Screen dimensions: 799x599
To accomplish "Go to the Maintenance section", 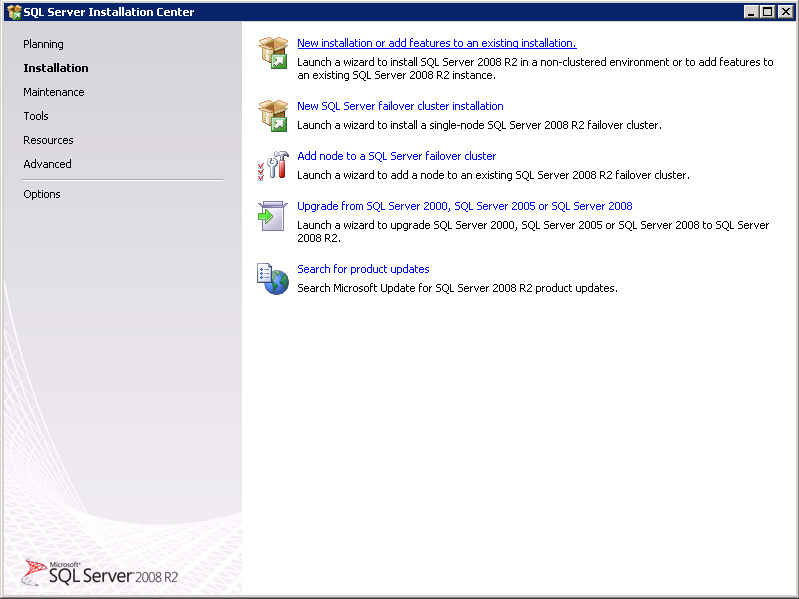I will pos(54,92).
